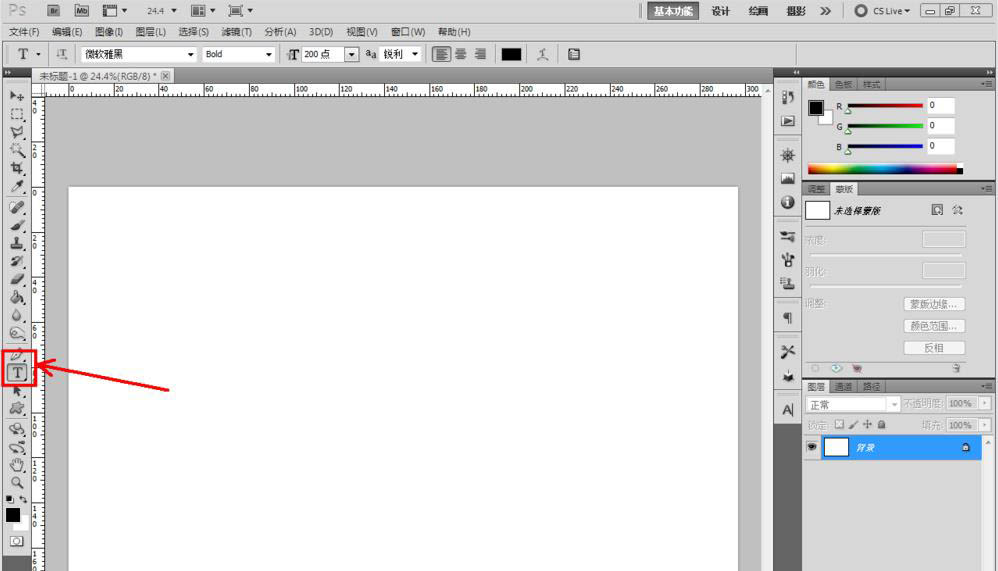Open the tool preset picker arrow
The height and width of the screenshot is (571, 998).
[x=38, y=55]
